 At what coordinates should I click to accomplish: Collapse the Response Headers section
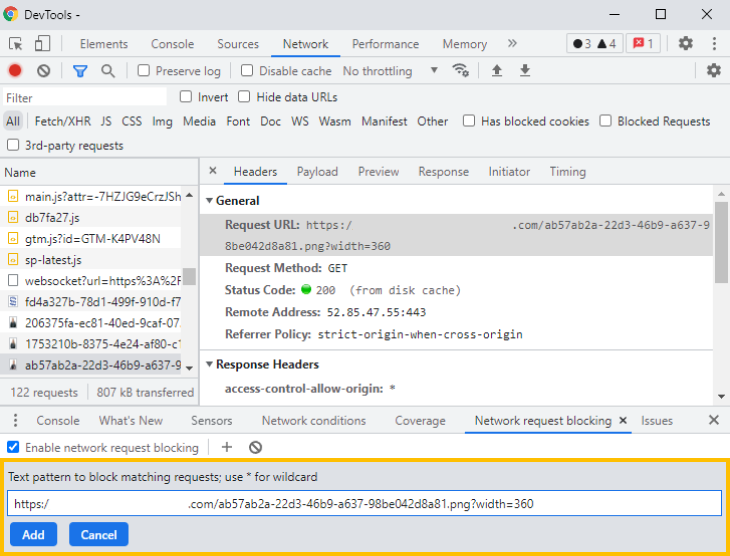209,365
